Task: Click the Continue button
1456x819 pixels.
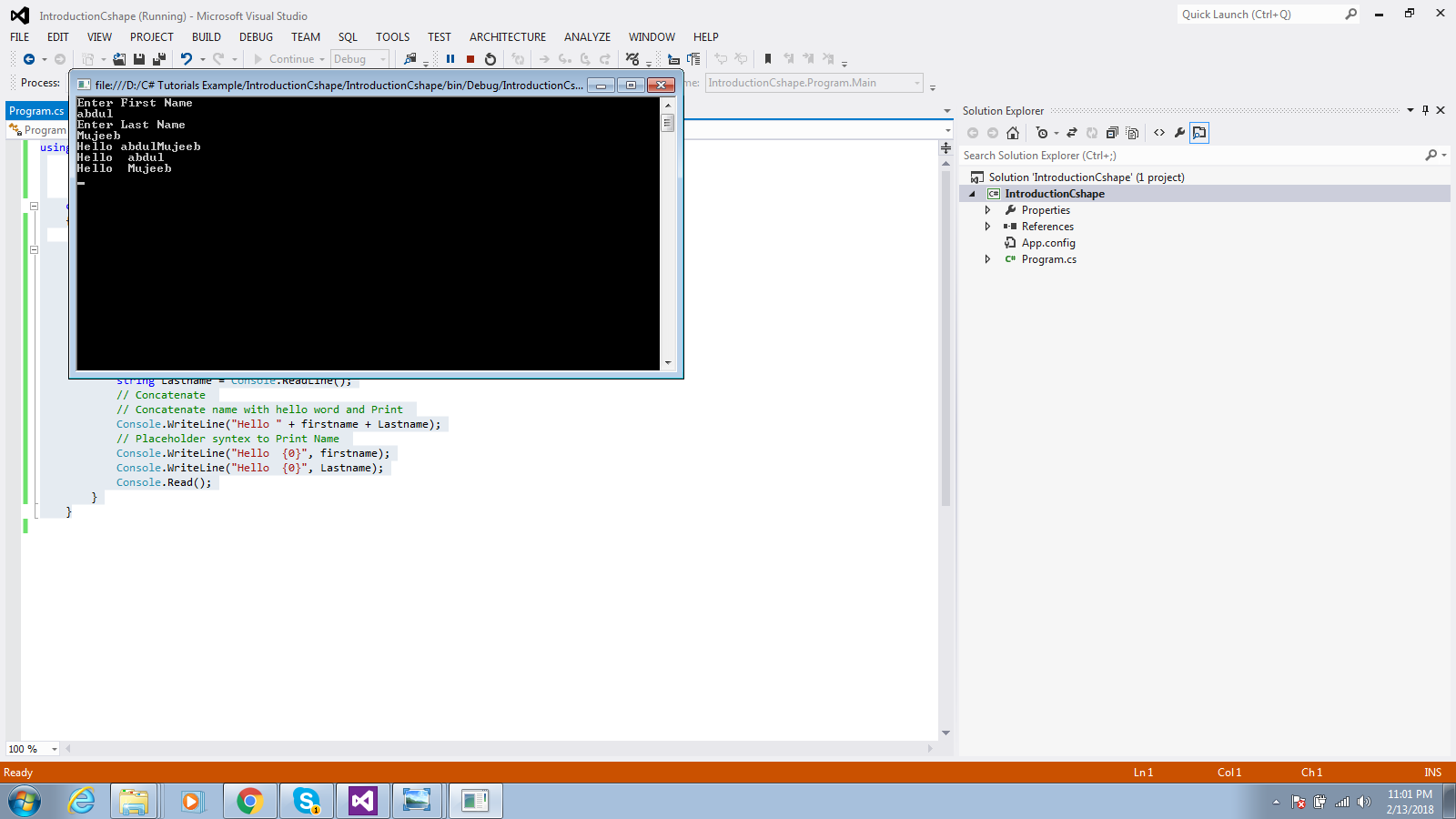Action: click(x=288, y=58)
